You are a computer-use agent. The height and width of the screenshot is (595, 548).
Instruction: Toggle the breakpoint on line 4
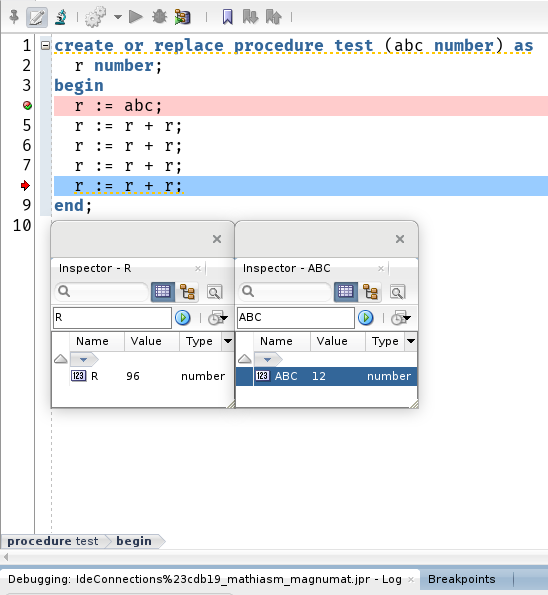pyautogui.click(x=27, y=105)
